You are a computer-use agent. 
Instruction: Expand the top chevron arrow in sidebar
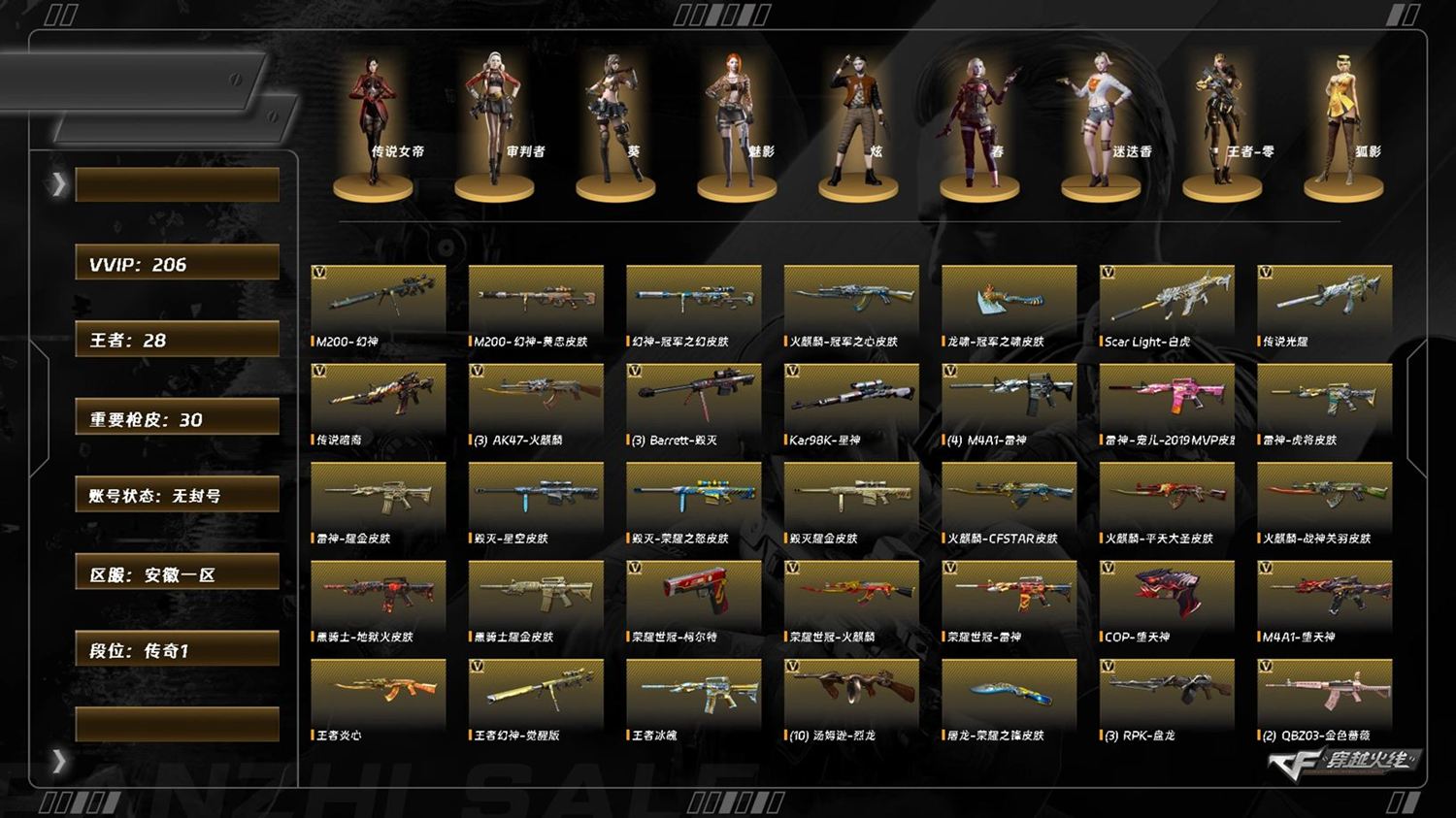[59, 183]
